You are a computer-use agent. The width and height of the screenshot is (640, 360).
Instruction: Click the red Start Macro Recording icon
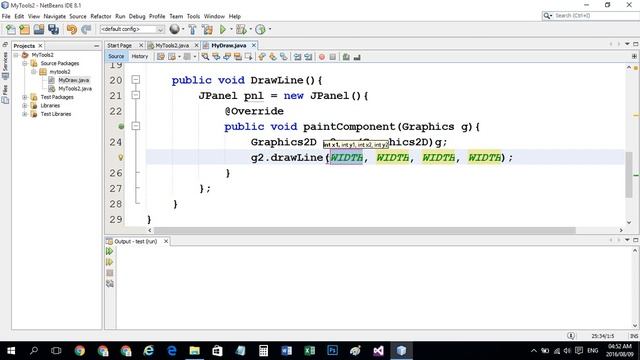pyautogui.click(x=322, y=57)
